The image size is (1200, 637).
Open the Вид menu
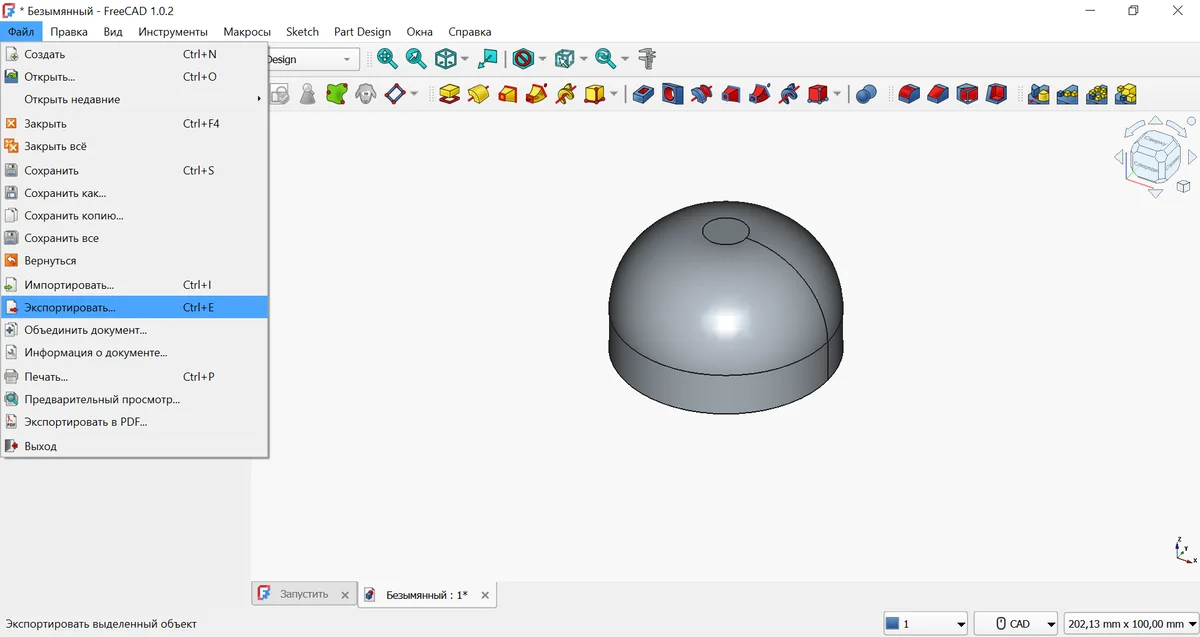(113, 32)
